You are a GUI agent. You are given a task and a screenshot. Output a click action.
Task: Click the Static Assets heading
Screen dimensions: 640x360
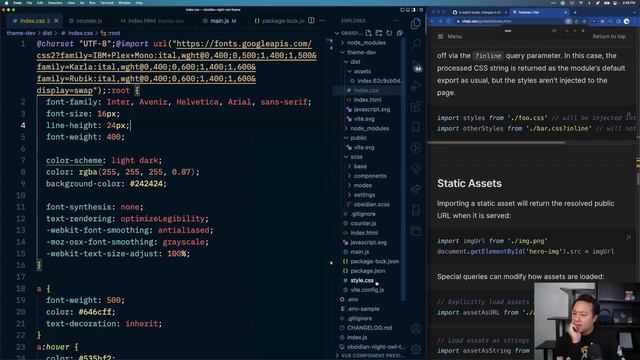[x=469, y=183]
